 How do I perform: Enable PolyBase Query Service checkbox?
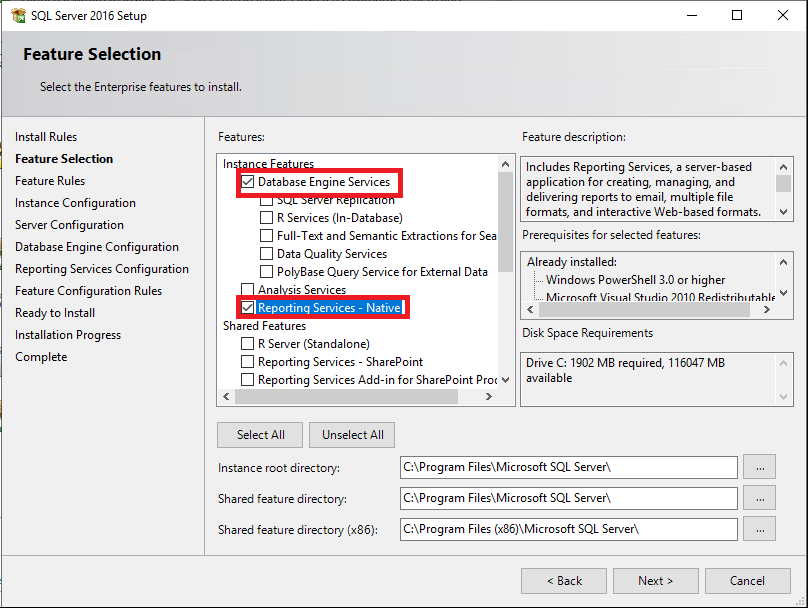tap(266, 272)
